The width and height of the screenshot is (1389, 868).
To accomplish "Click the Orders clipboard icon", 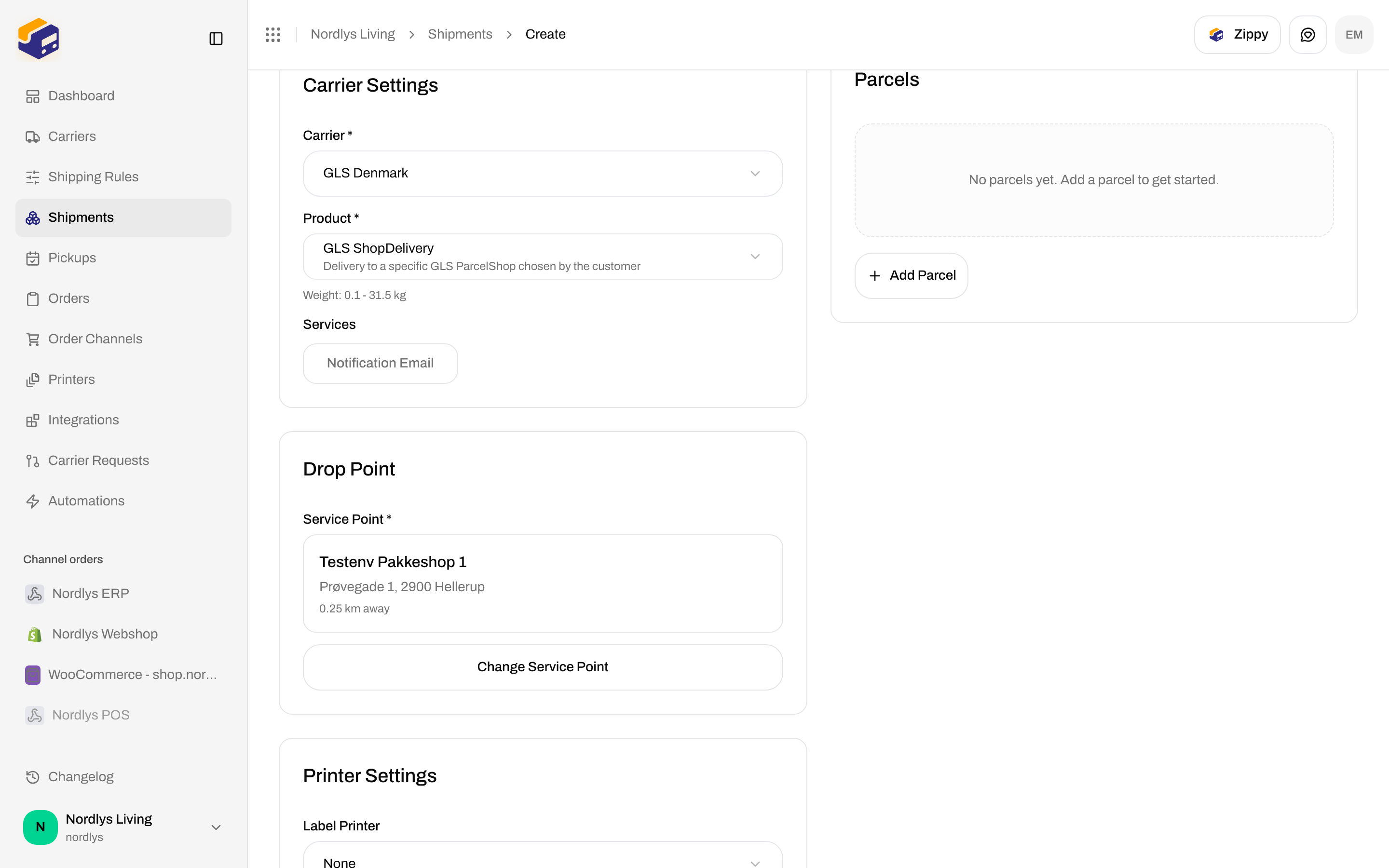I will coord(33,298).
